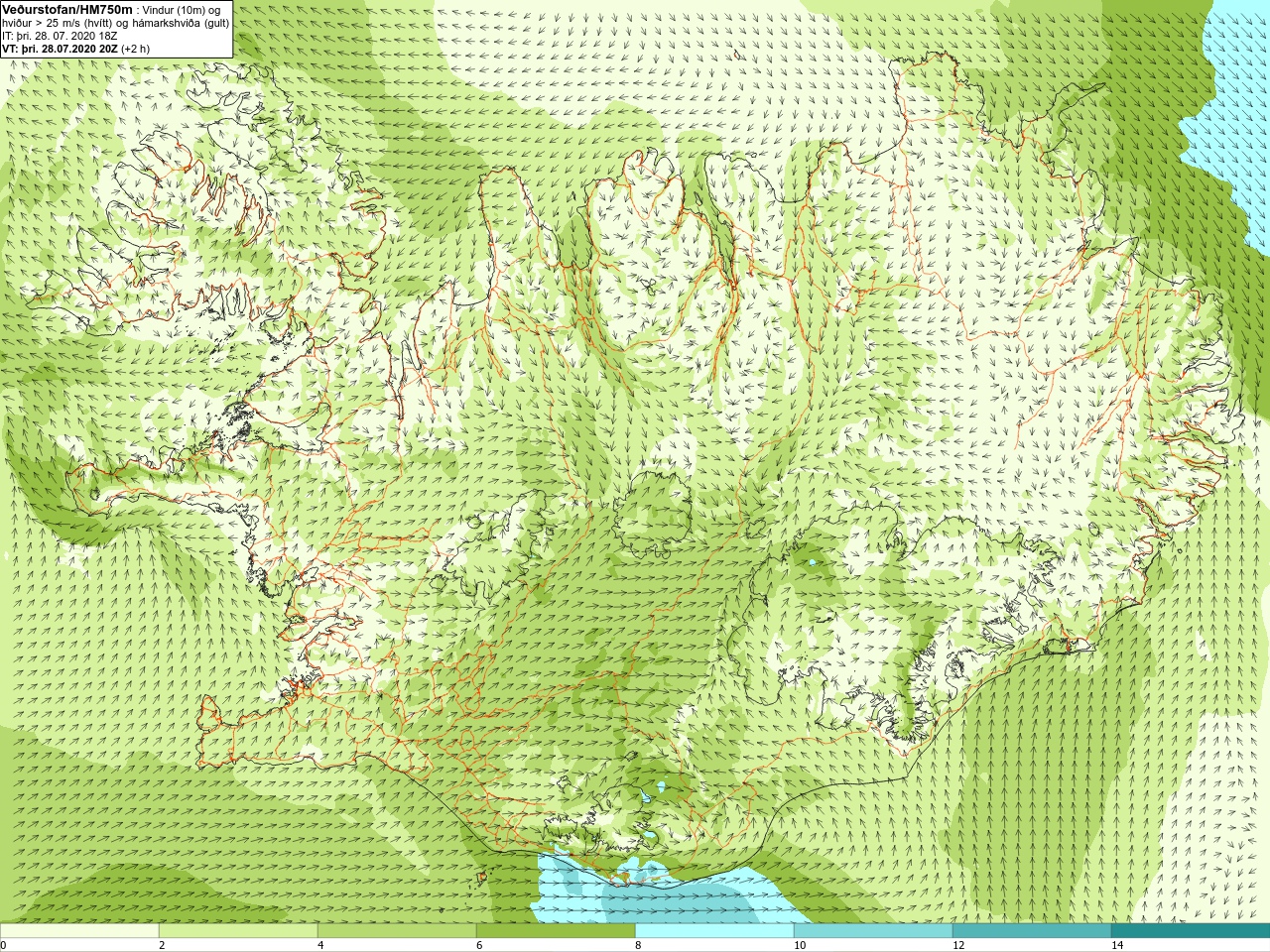This screenshot has width=1270, height=952.
Task: Click the 'Veðurstofan/HM750m' title text
Action: [x=67, y=9]
